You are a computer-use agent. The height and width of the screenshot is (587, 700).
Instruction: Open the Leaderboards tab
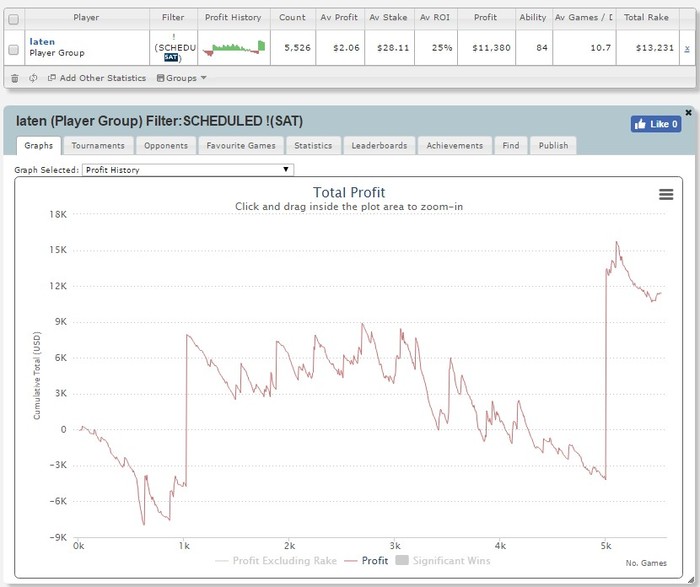pos(379,146)
